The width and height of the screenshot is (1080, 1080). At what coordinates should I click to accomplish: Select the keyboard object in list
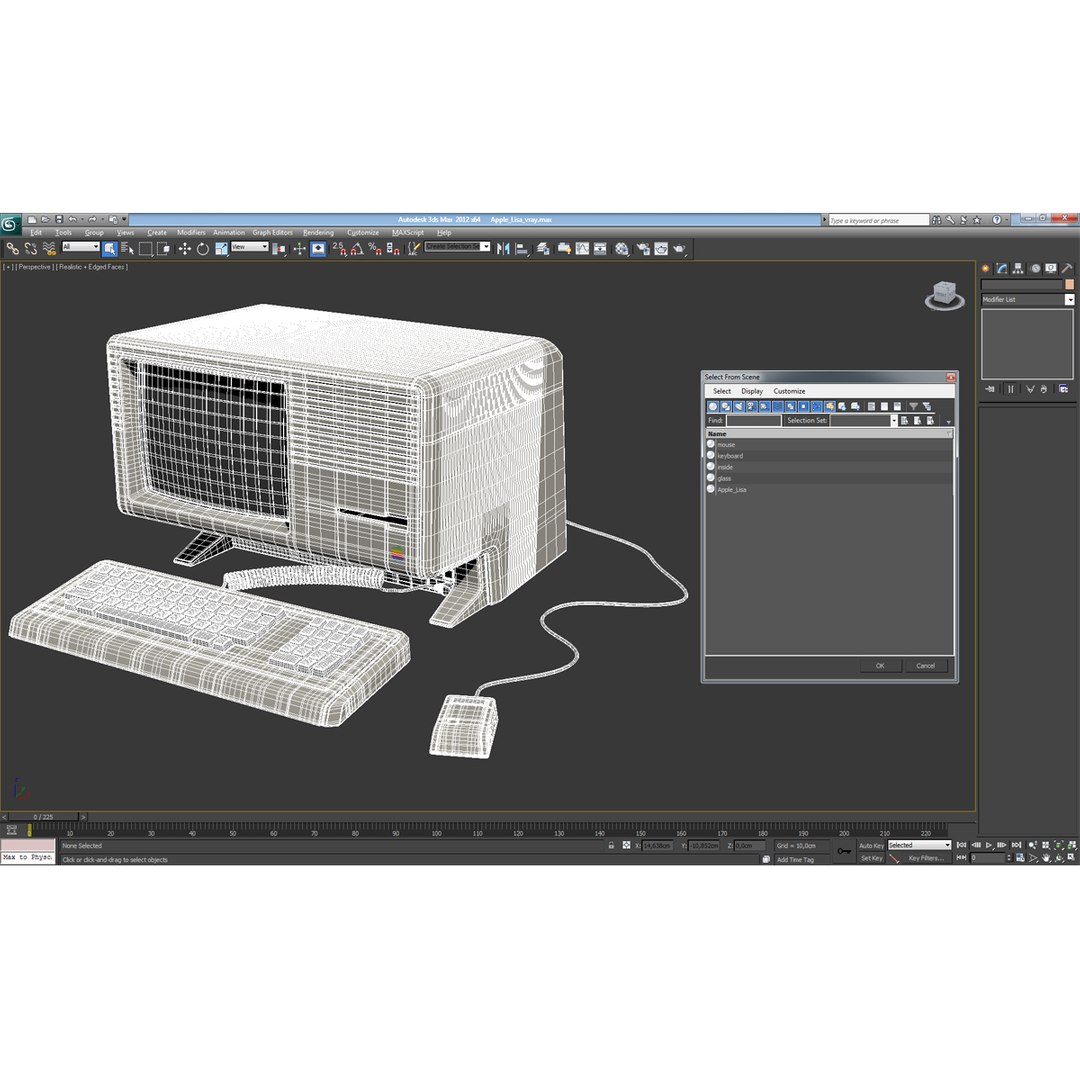click(x=829, y=456)
